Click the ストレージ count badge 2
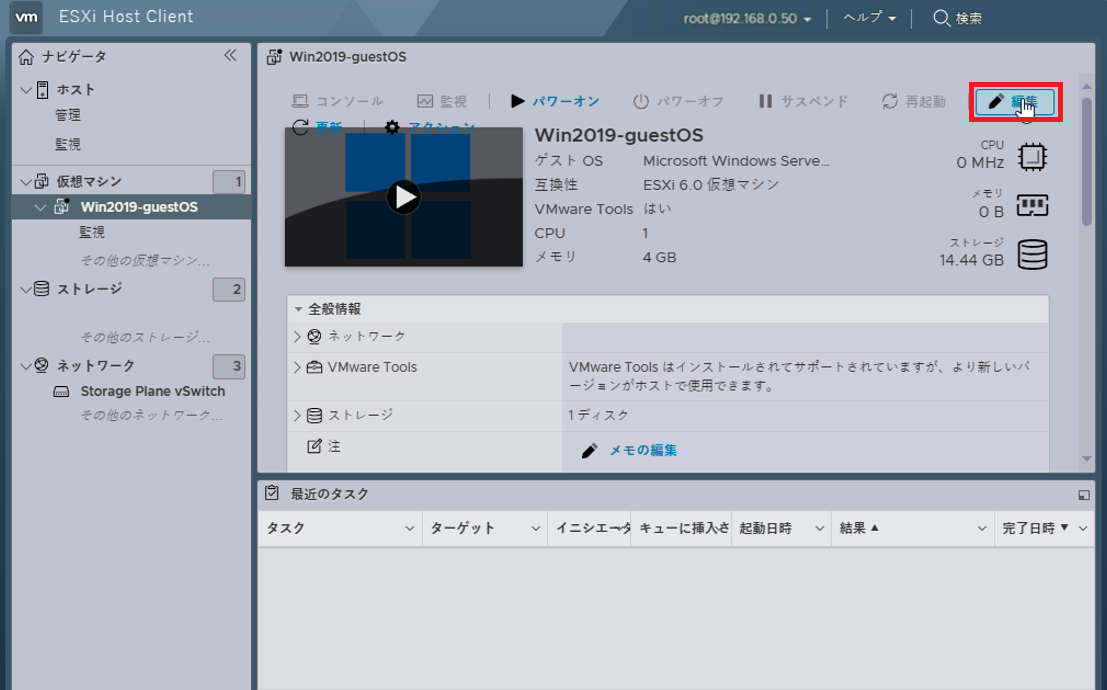 229,289
